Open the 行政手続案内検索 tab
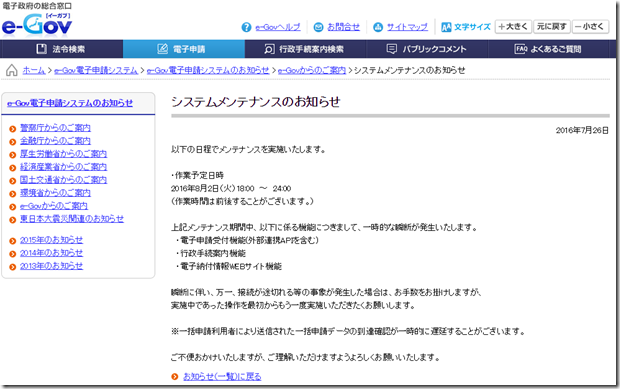 coord(306,49)
